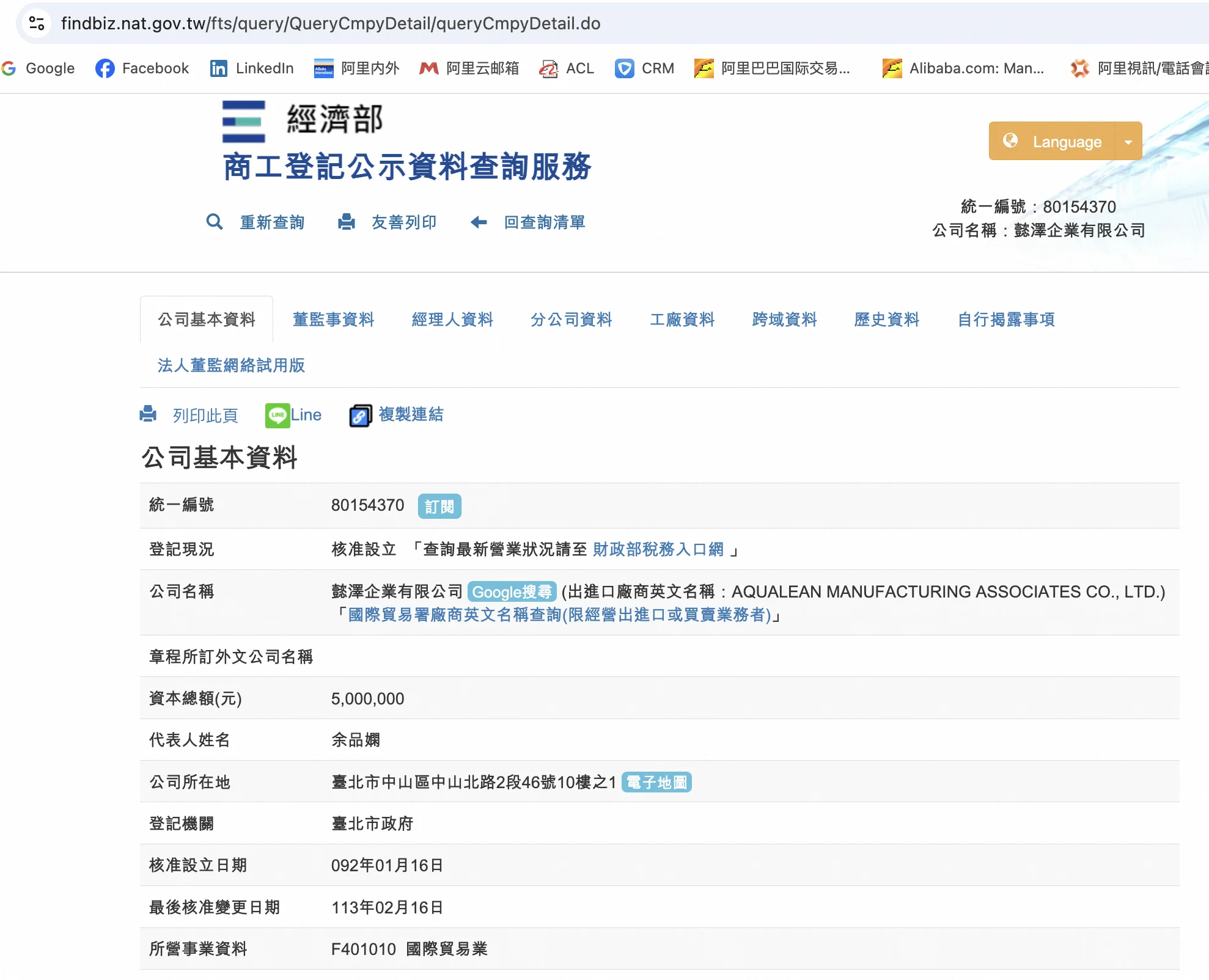The height and width of the screenshot is (980, 1209).
Task: Click the 訂閱 subscribe button
Action: click(439, 506)
